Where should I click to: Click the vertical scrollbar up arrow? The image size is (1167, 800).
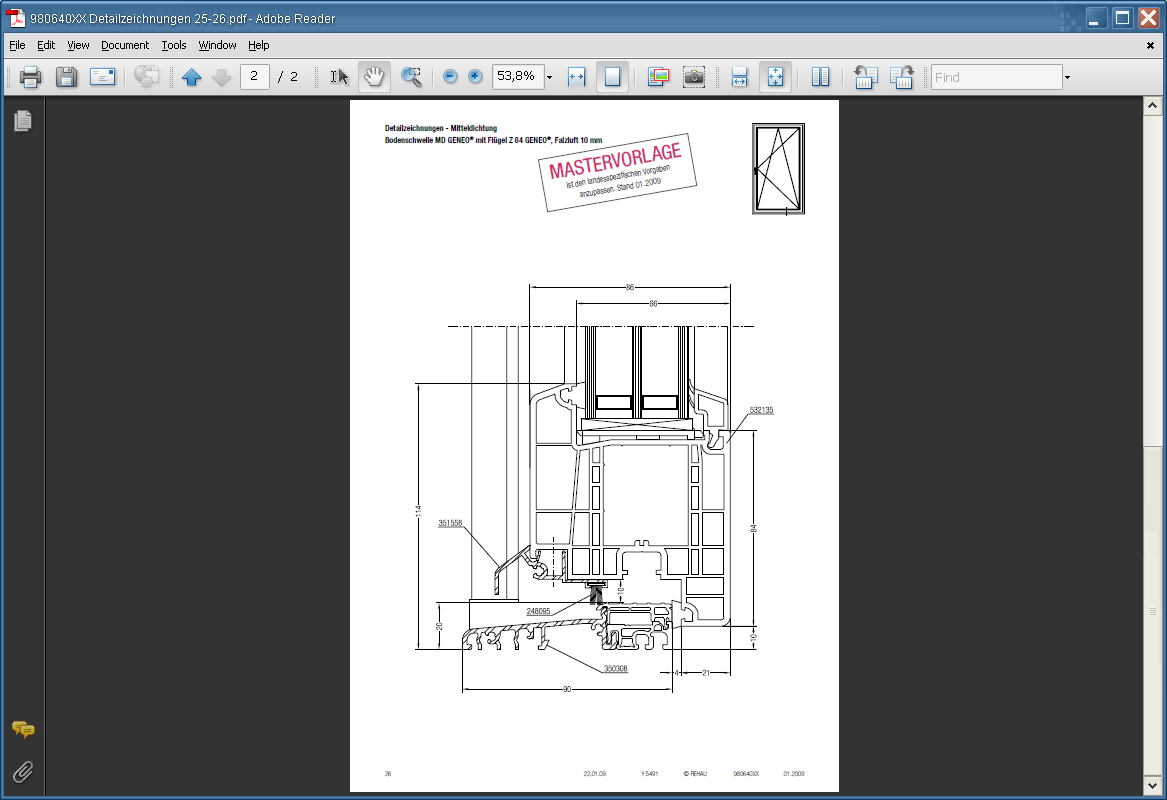click(1152, 105)
